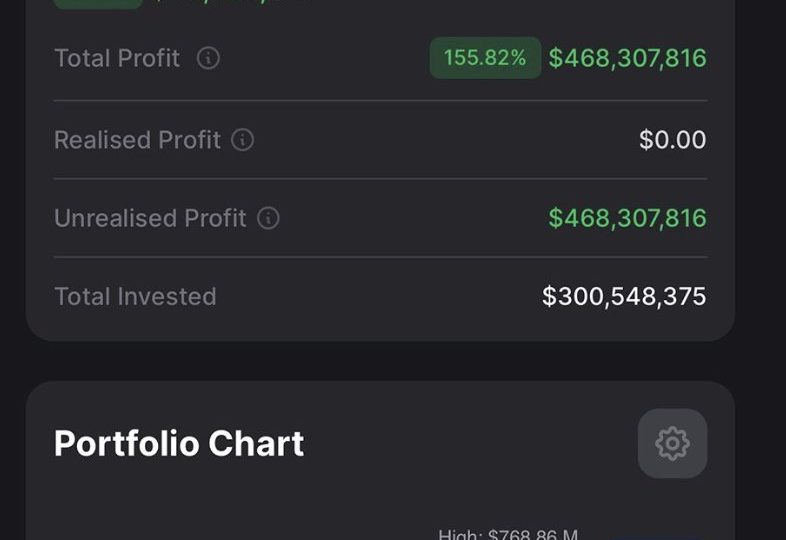This screenshot has width=786, height=540.
Task: Tap the Unrealised Profit amount in green
Action: pos(627,218)
